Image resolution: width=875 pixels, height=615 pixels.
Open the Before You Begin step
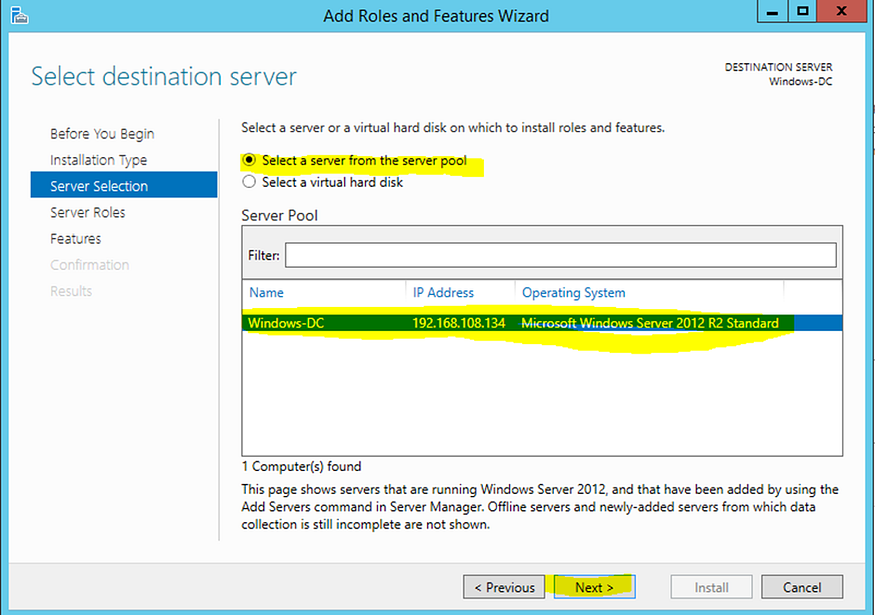coord(102,134)
